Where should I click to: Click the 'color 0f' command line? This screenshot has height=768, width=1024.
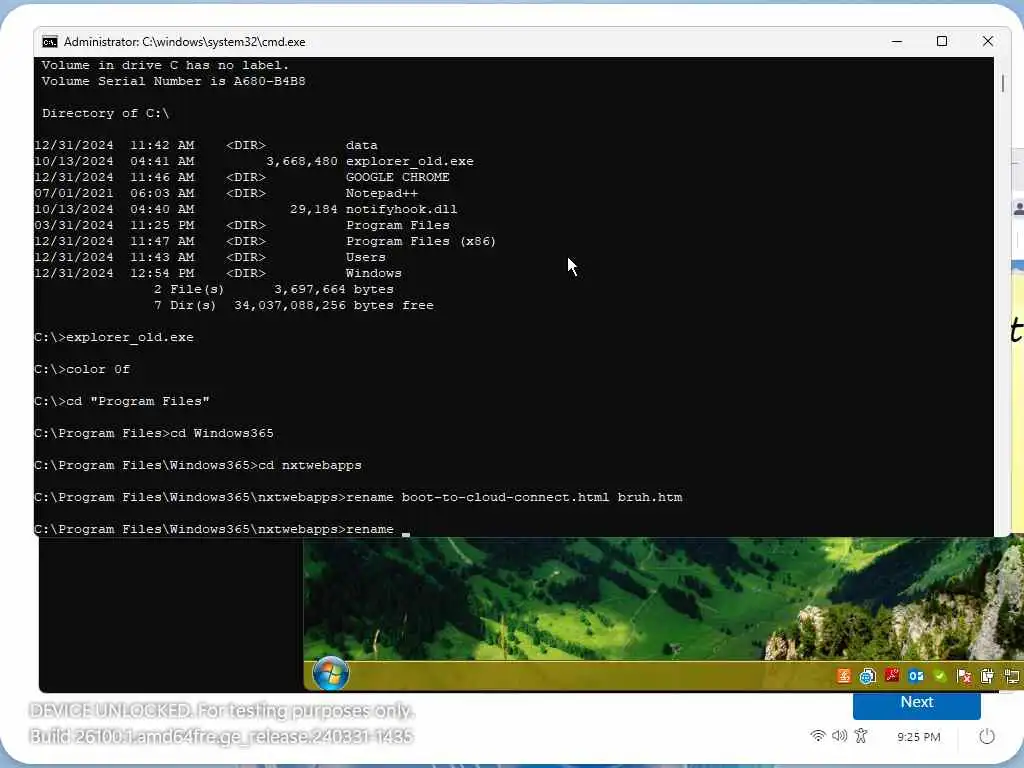pos(82,370)
